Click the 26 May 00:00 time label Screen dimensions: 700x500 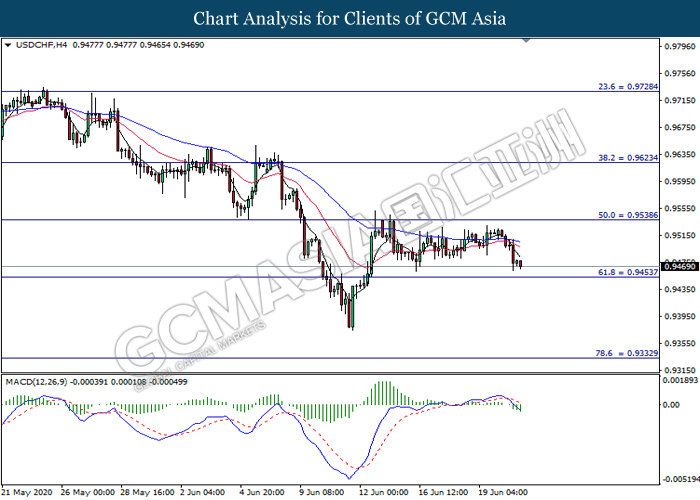[x=88, y=492]
